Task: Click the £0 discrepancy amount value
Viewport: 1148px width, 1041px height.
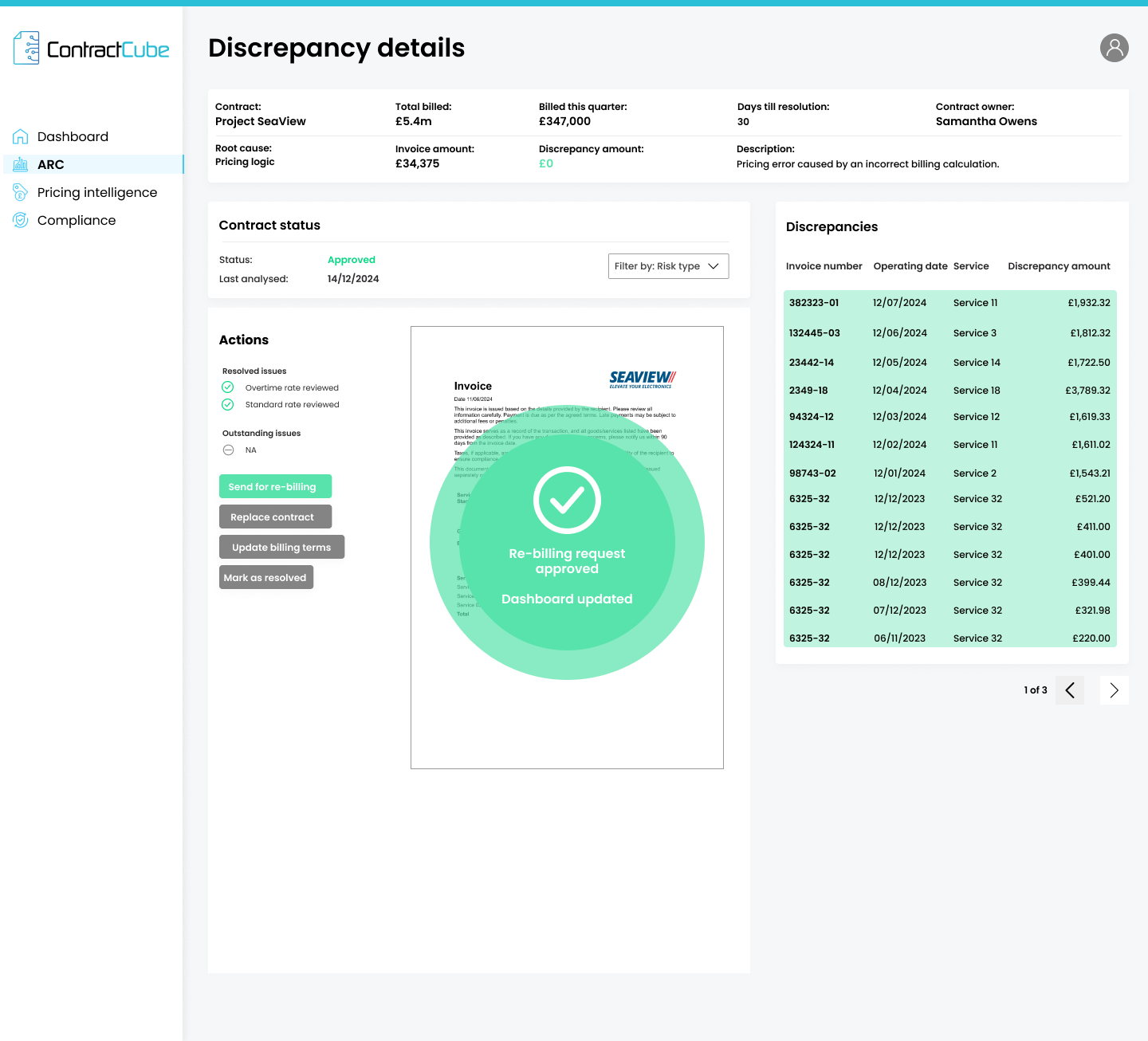Action: [x=546, y=163]
